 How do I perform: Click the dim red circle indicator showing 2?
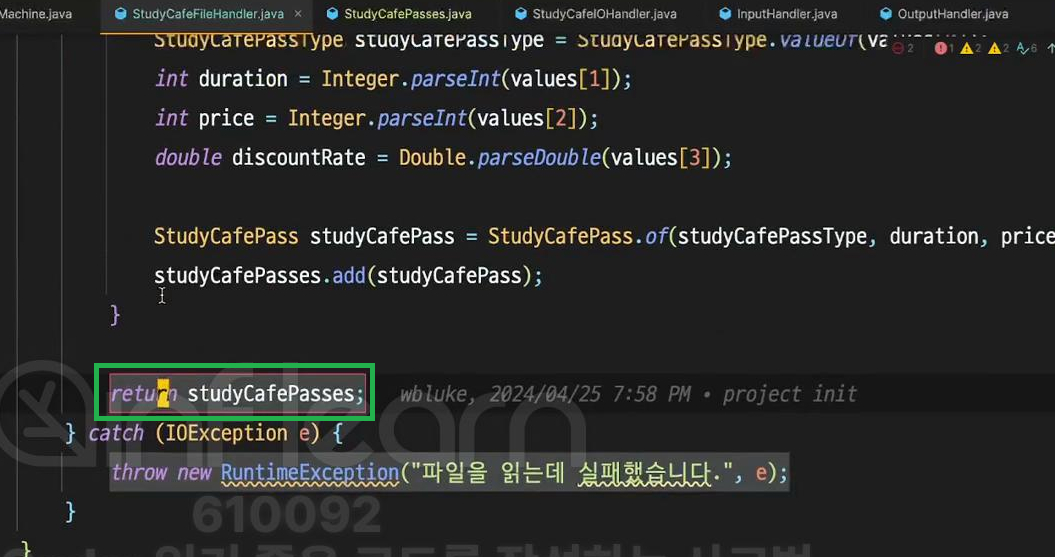click(x=904, y=48)
